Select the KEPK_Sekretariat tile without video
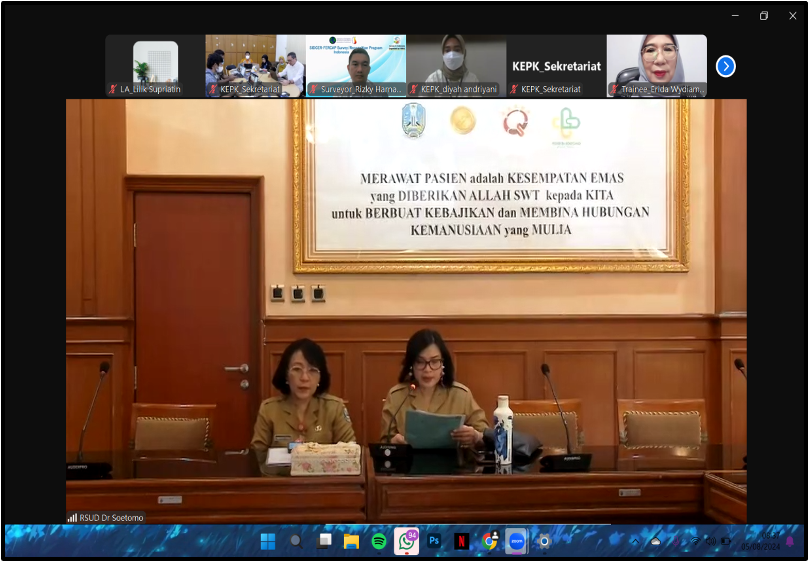The image size is (808, 562). click(557, 65)
